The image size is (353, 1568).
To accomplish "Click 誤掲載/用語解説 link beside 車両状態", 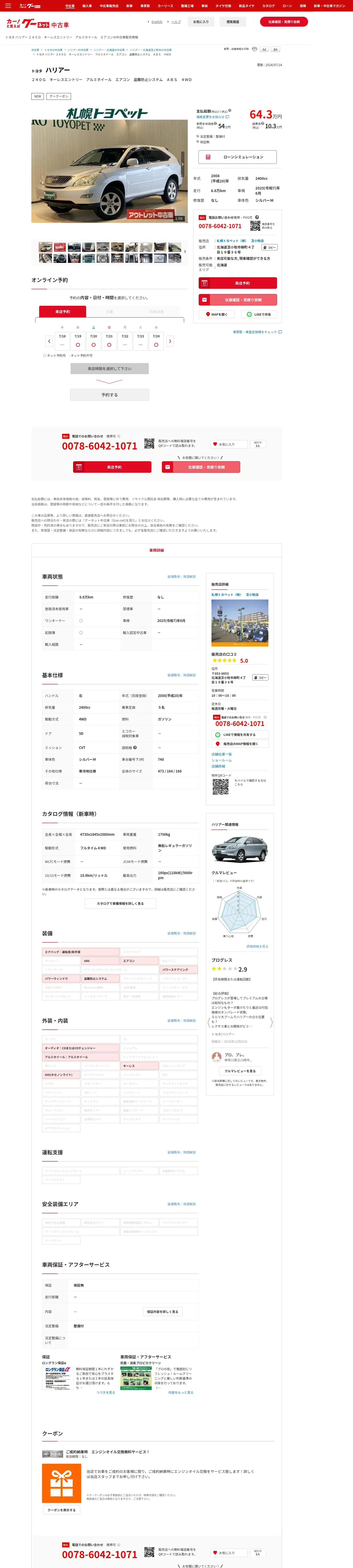I will [x=181, y=577].
